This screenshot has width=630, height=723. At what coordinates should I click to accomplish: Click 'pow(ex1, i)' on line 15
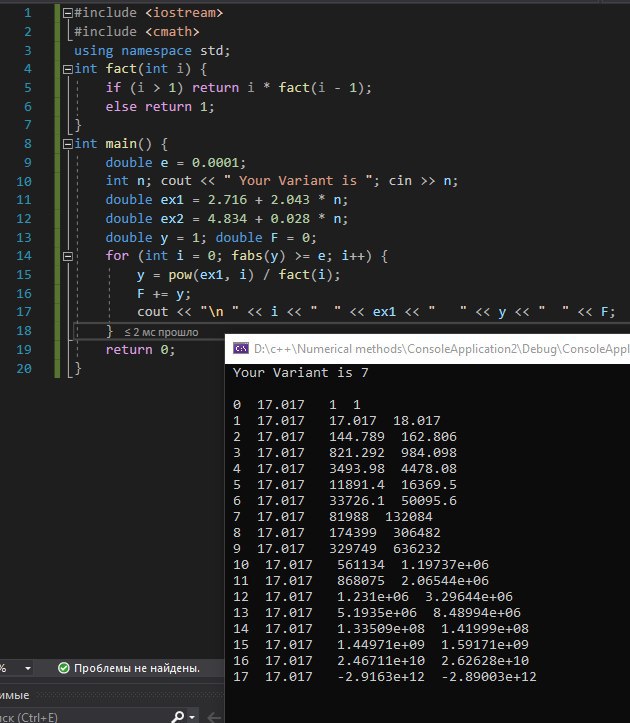click(211, 275)
